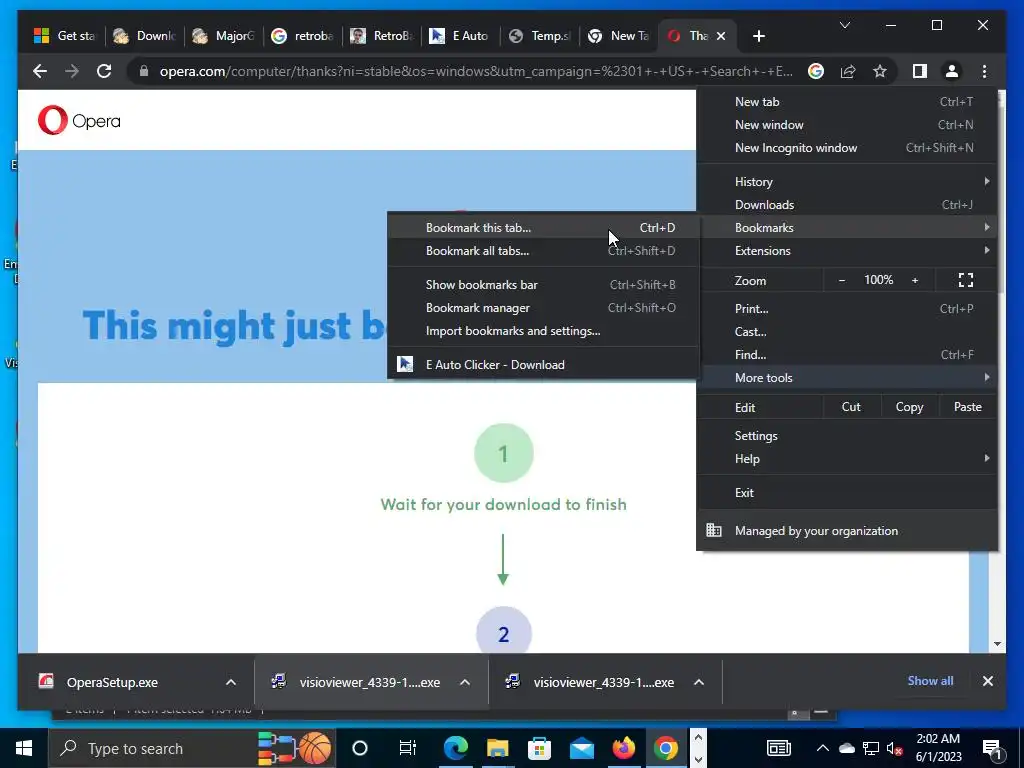This screenshot has width=1024, height=768.
Task: Close the downloads bar
Action: pos(987,681)
